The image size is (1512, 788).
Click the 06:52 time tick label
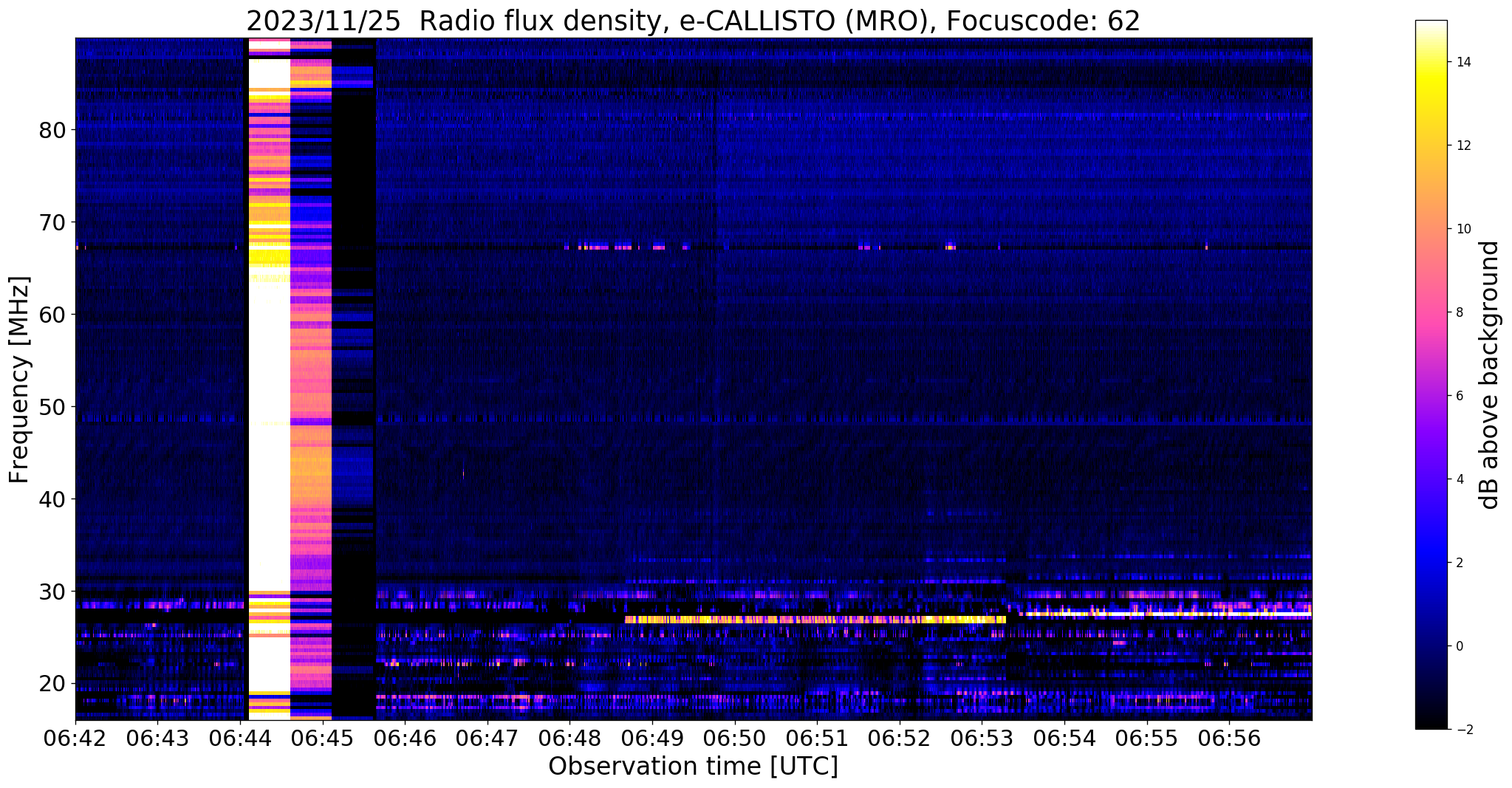tap(900, 738)
